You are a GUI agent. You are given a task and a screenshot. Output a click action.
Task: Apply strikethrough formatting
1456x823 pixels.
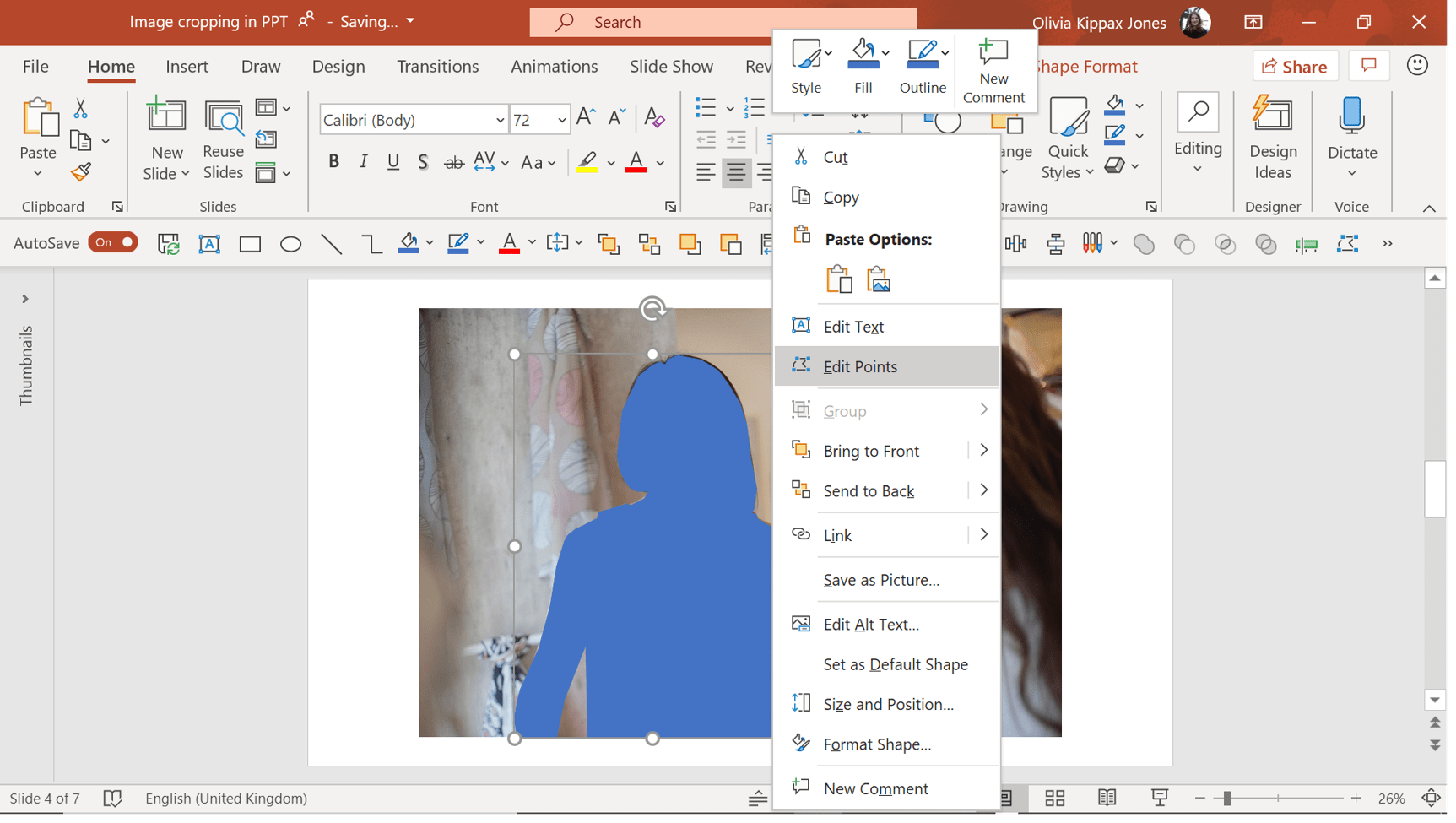(x=456, y=163)
